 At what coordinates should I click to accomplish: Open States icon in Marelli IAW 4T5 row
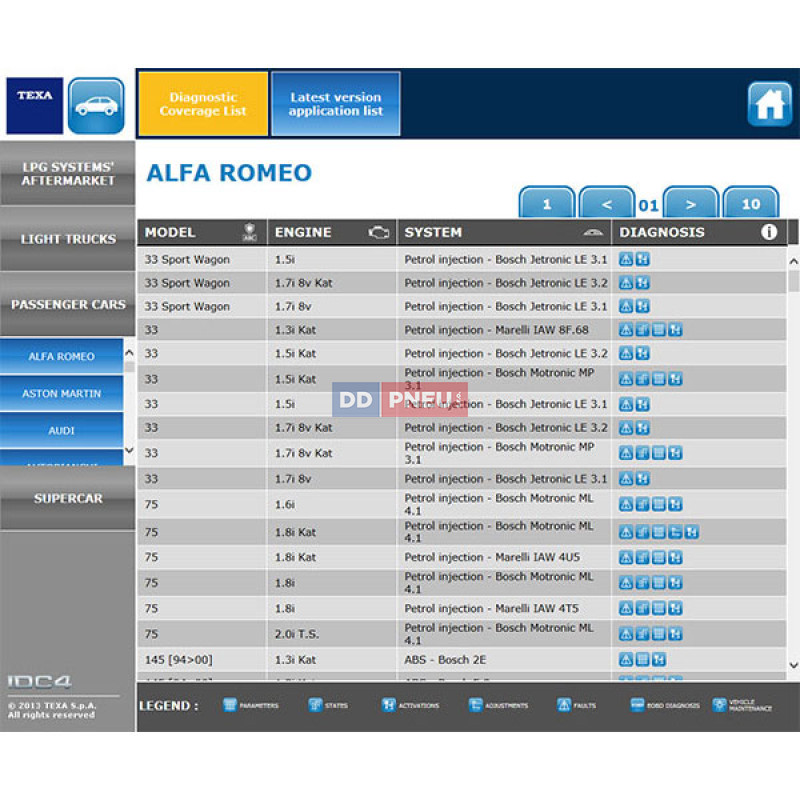(642, 608)
